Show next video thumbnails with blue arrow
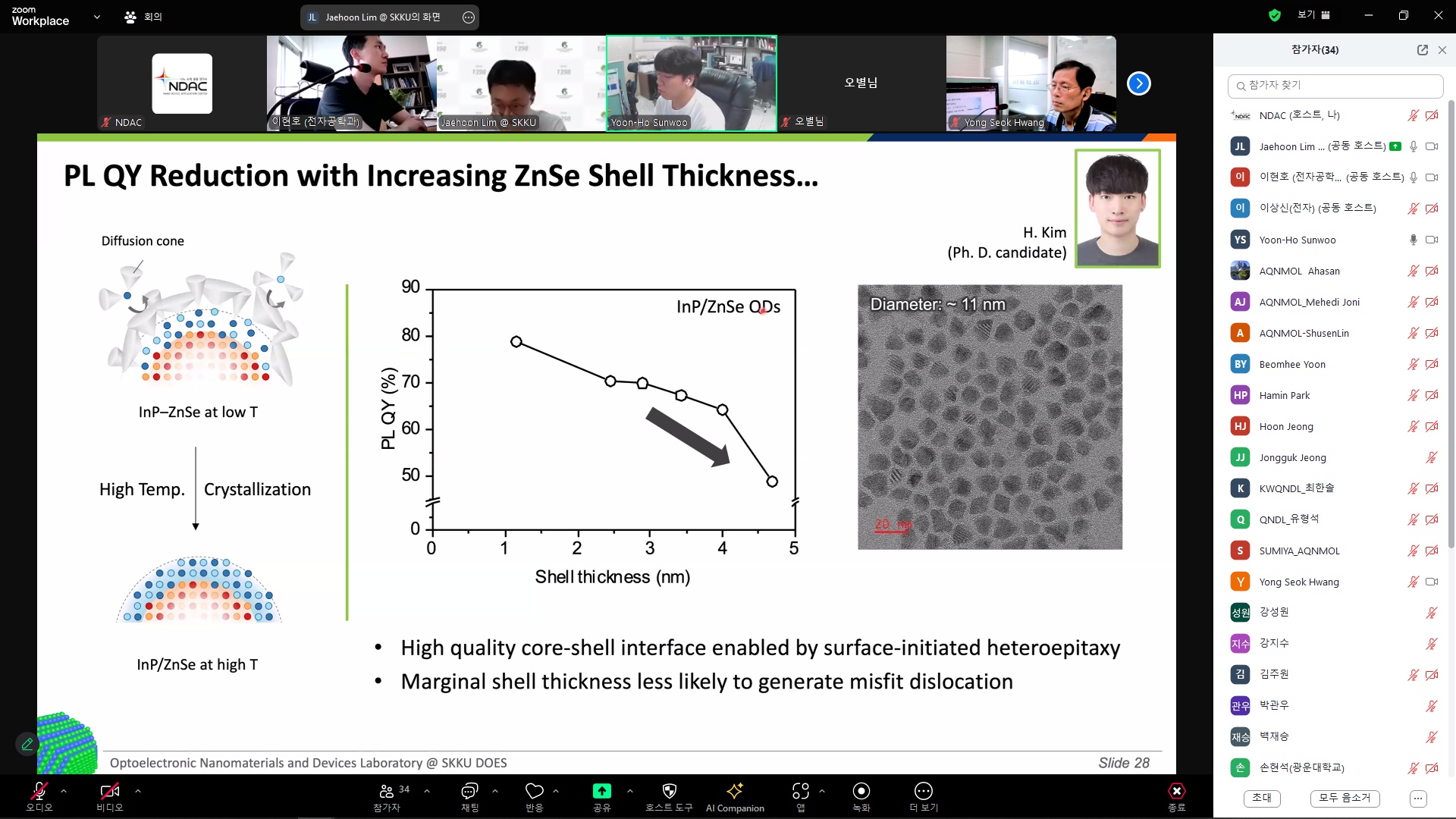The height and width of the screenshot is (819, 1456). [1139, 83]
